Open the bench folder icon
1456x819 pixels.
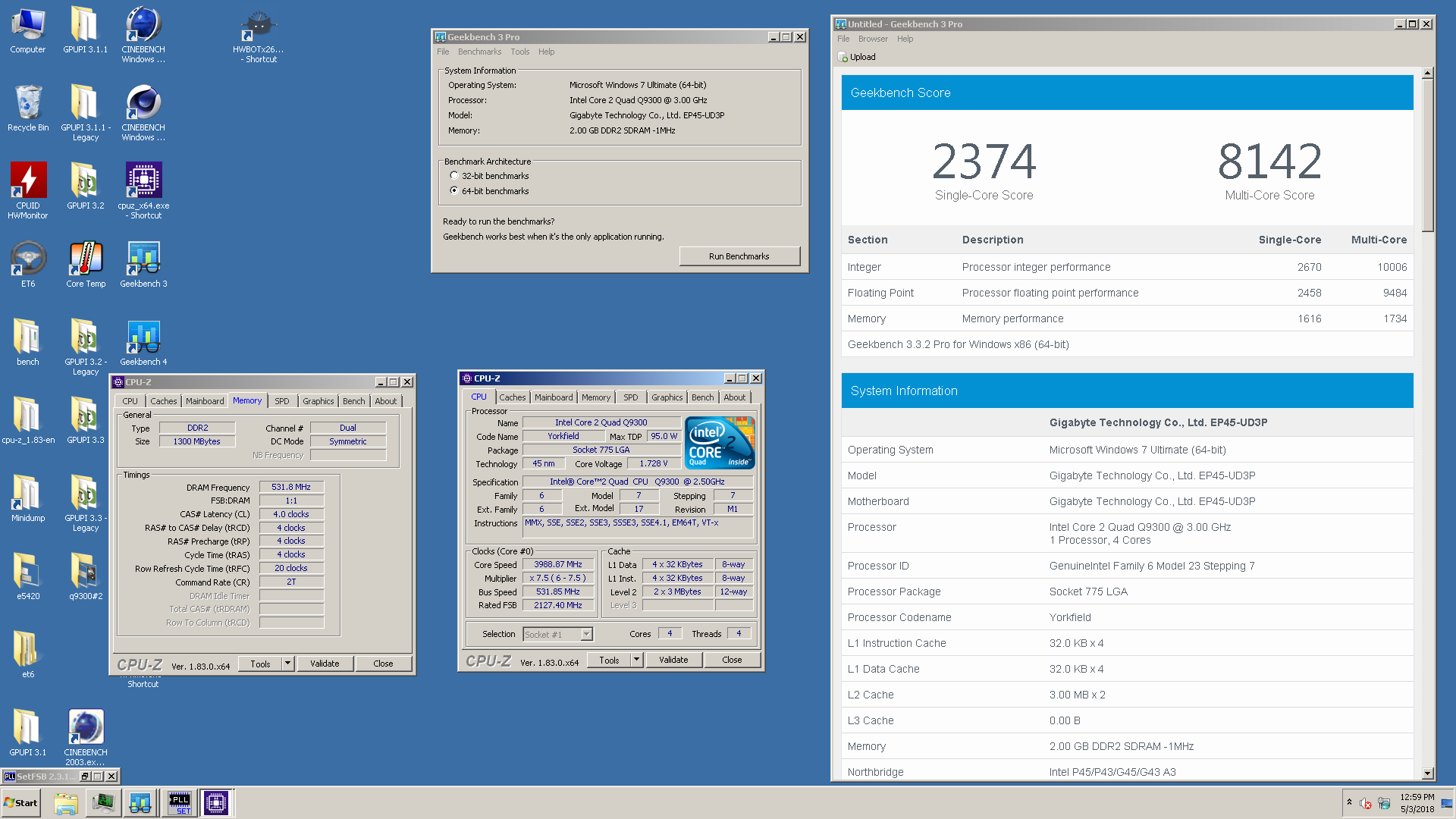[x=28, y=342]
